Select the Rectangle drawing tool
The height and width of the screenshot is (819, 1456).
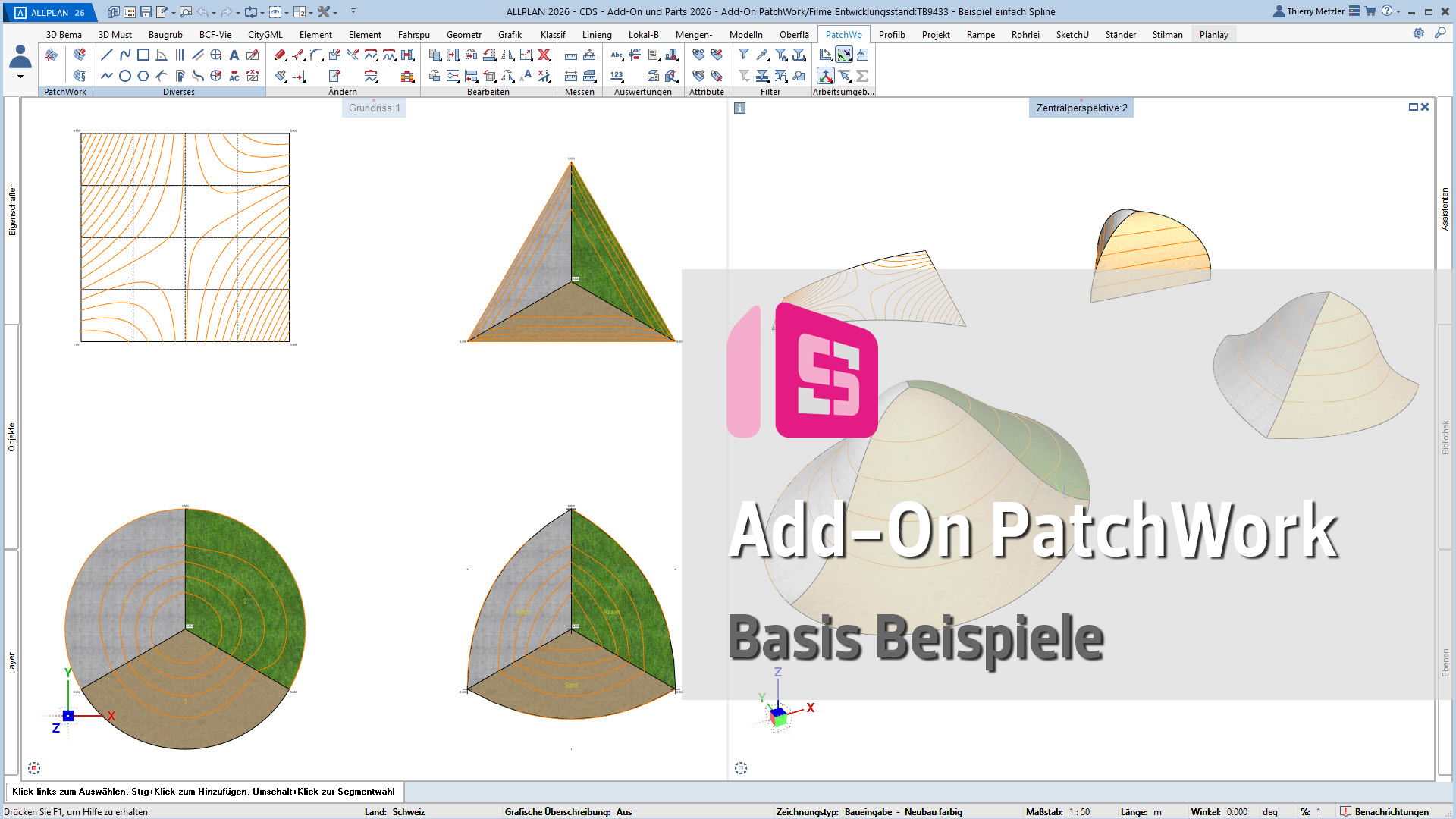click(143, 55)
